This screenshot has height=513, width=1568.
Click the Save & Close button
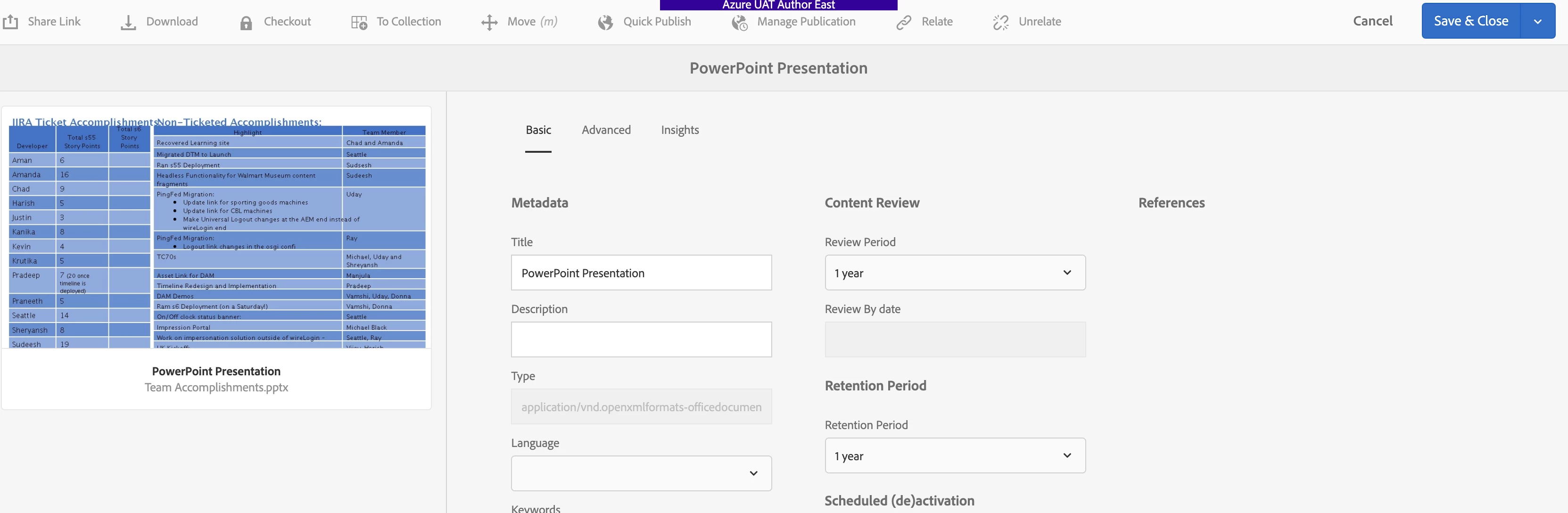point(1470,21)
